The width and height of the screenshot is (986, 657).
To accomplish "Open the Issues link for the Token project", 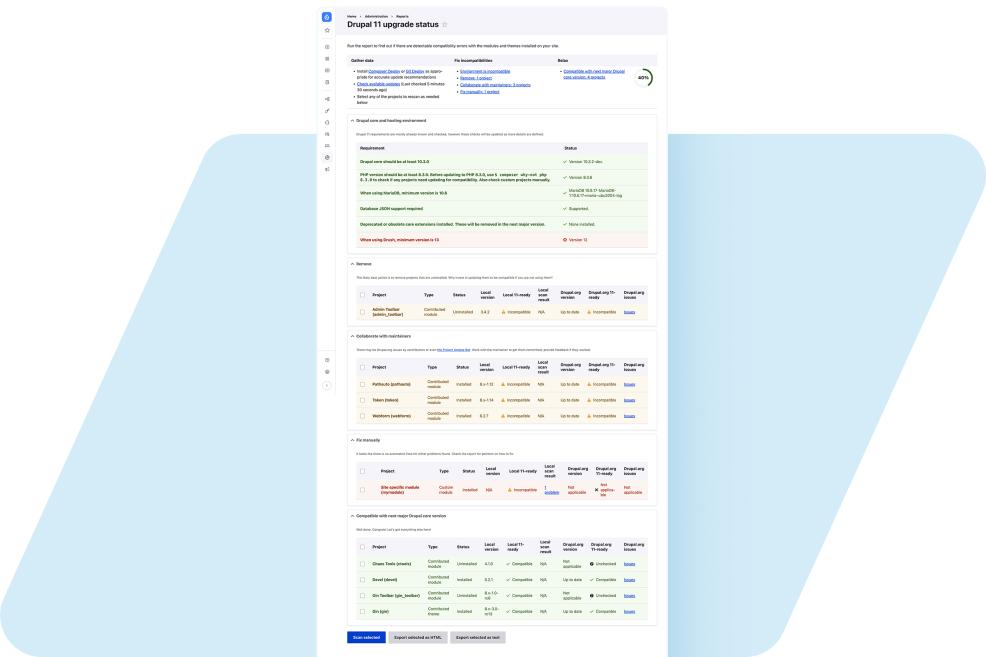I will pos(629,400).
